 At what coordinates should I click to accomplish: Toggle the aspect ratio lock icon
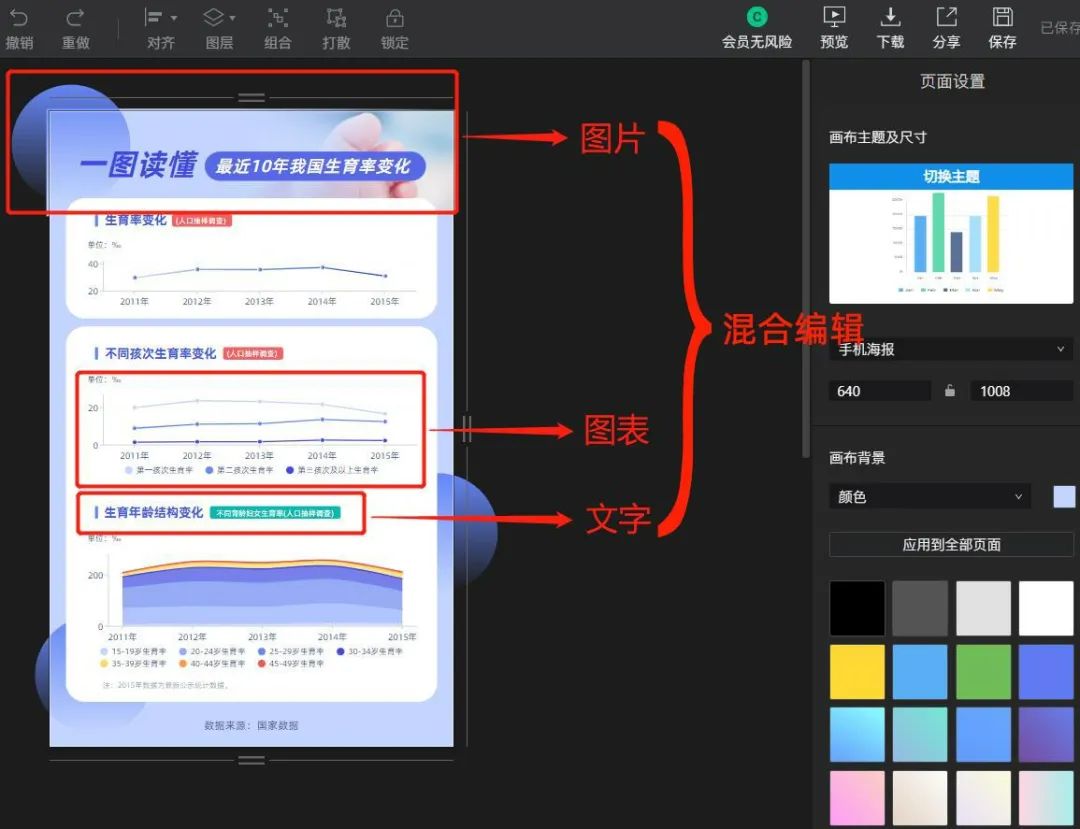pyautogui.click(x=950, y=391)
